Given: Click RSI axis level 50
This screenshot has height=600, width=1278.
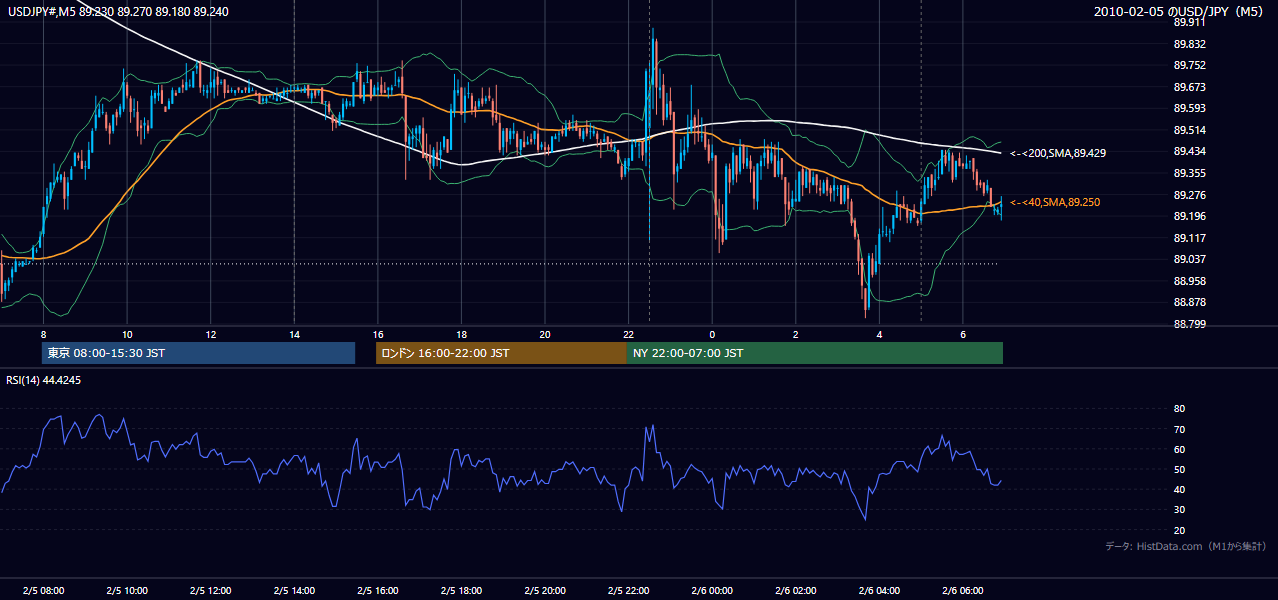Looking at the screenshot, I should tap(1179, 469).
